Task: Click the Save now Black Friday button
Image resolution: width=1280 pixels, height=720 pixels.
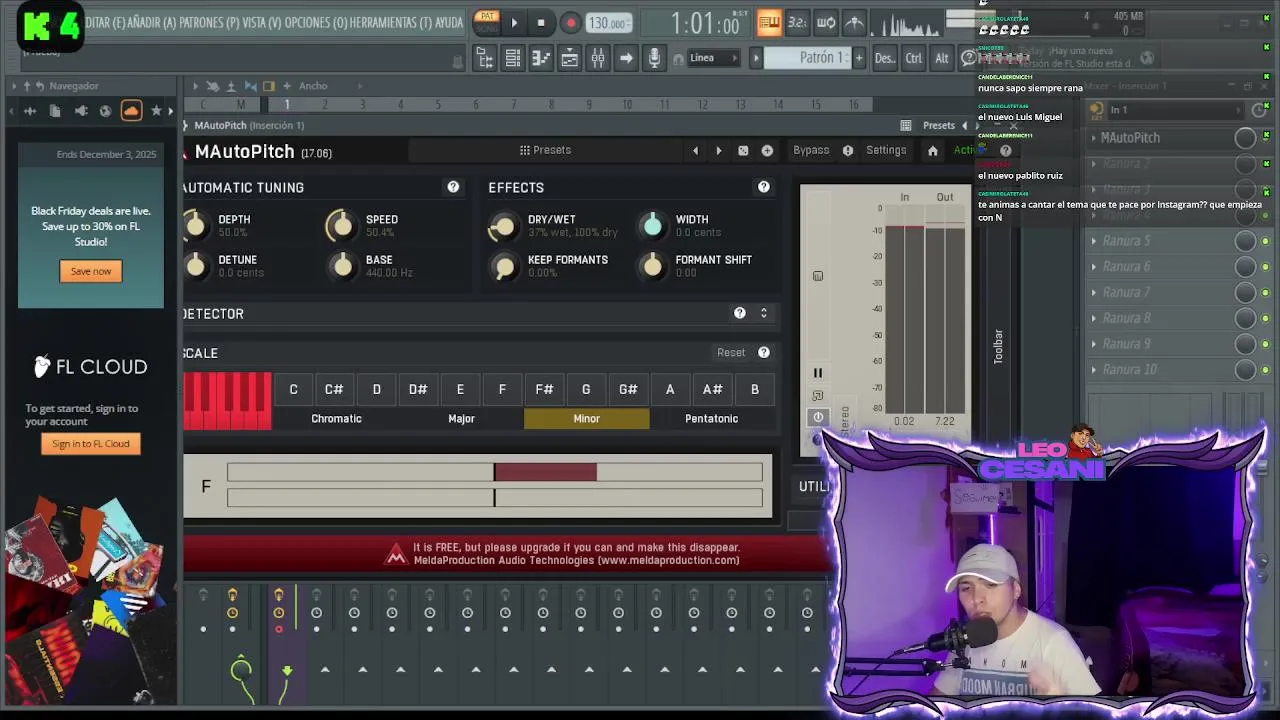Action: [x=91, y=271]
